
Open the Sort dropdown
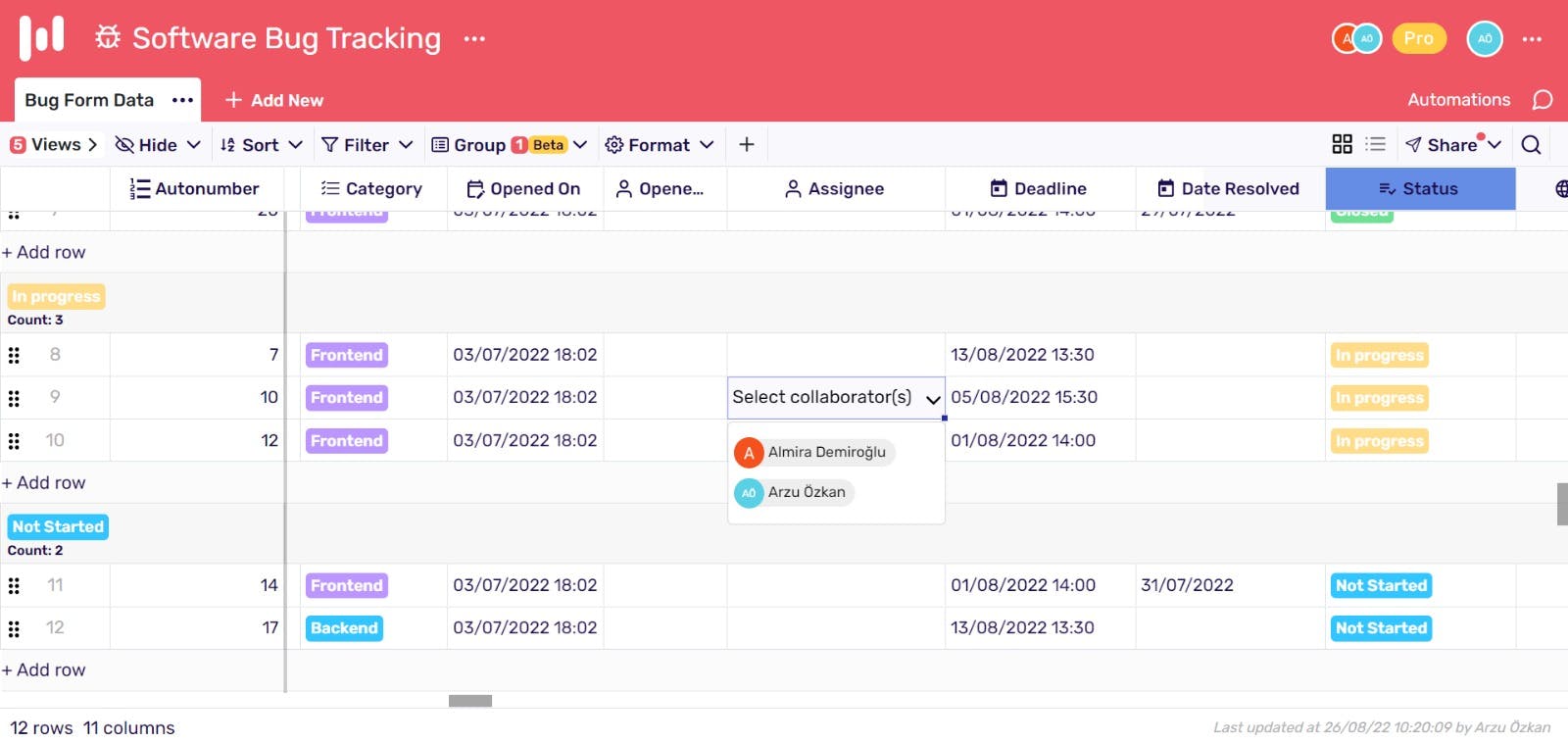pyautogui.click(x=261, y=145)
